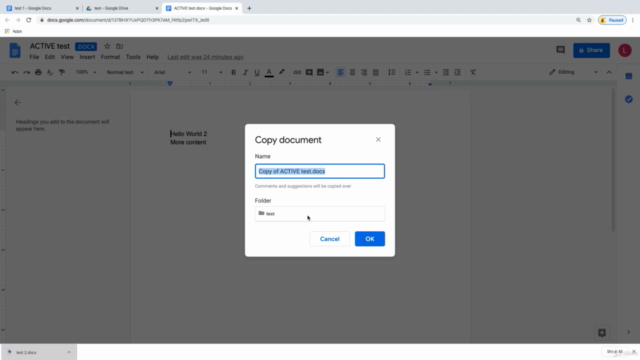The image size is (640, 360).
Task: Collapse the menus with up chevron
Action: pos(609,72)
